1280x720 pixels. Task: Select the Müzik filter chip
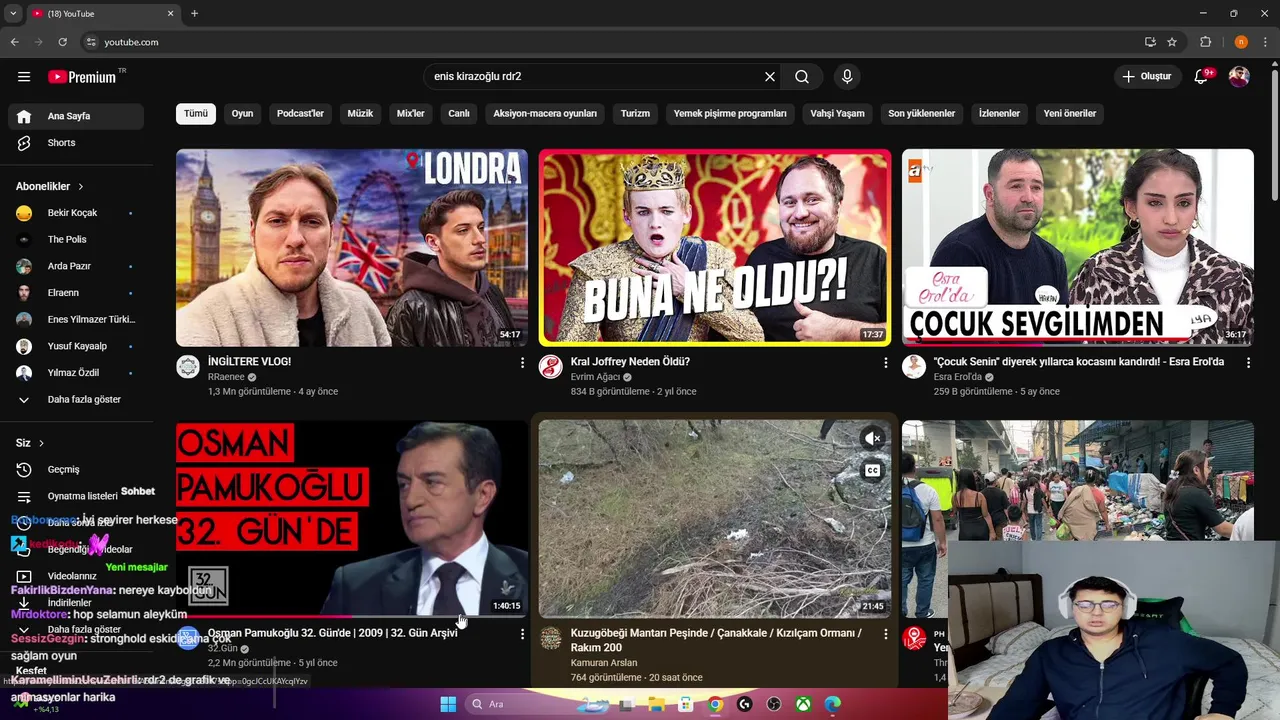[360, 114]
